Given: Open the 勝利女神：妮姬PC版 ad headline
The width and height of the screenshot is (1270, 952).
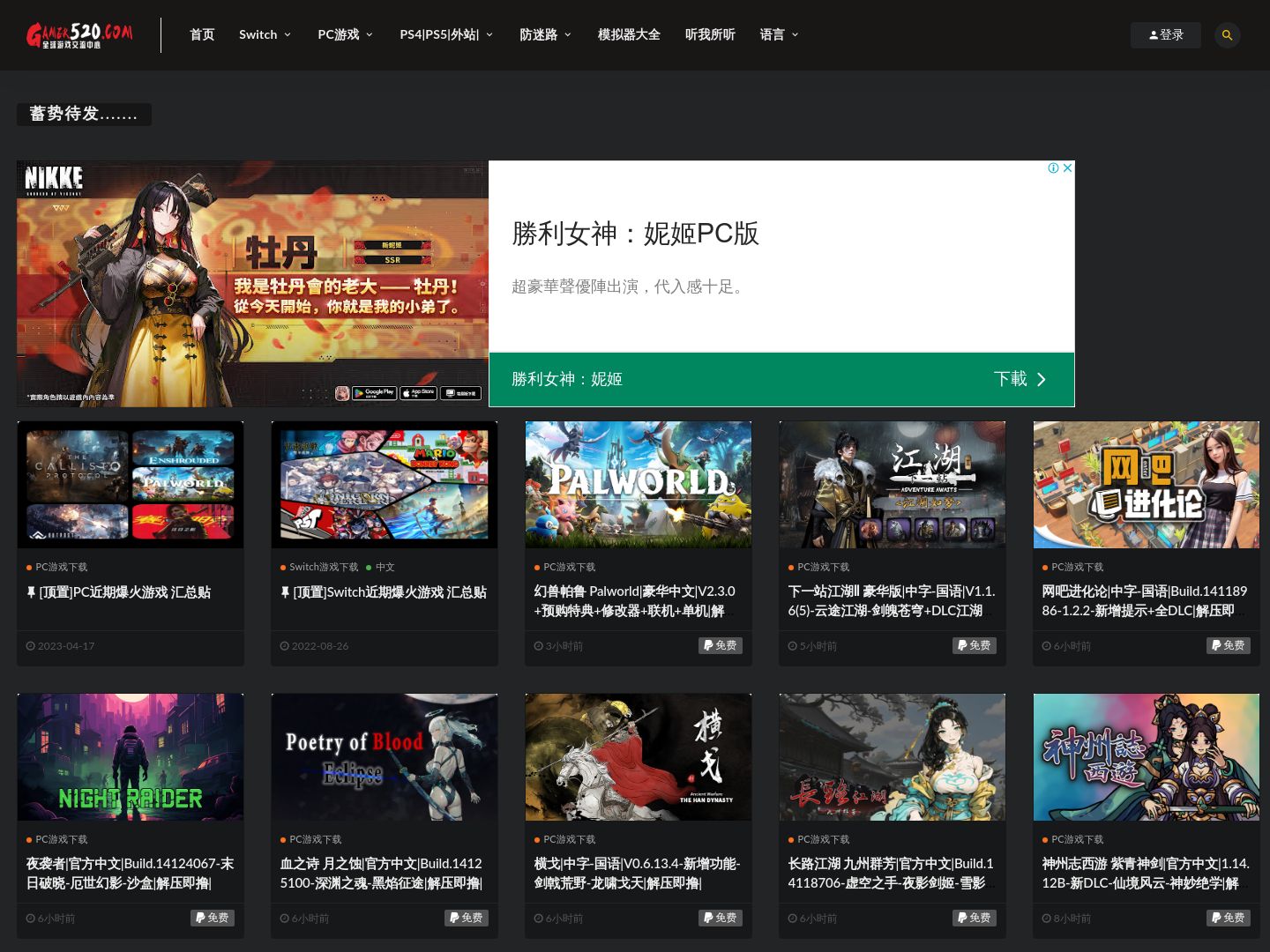Looking at the screenshot, I should pyautogui.click(x=635, y=234).
